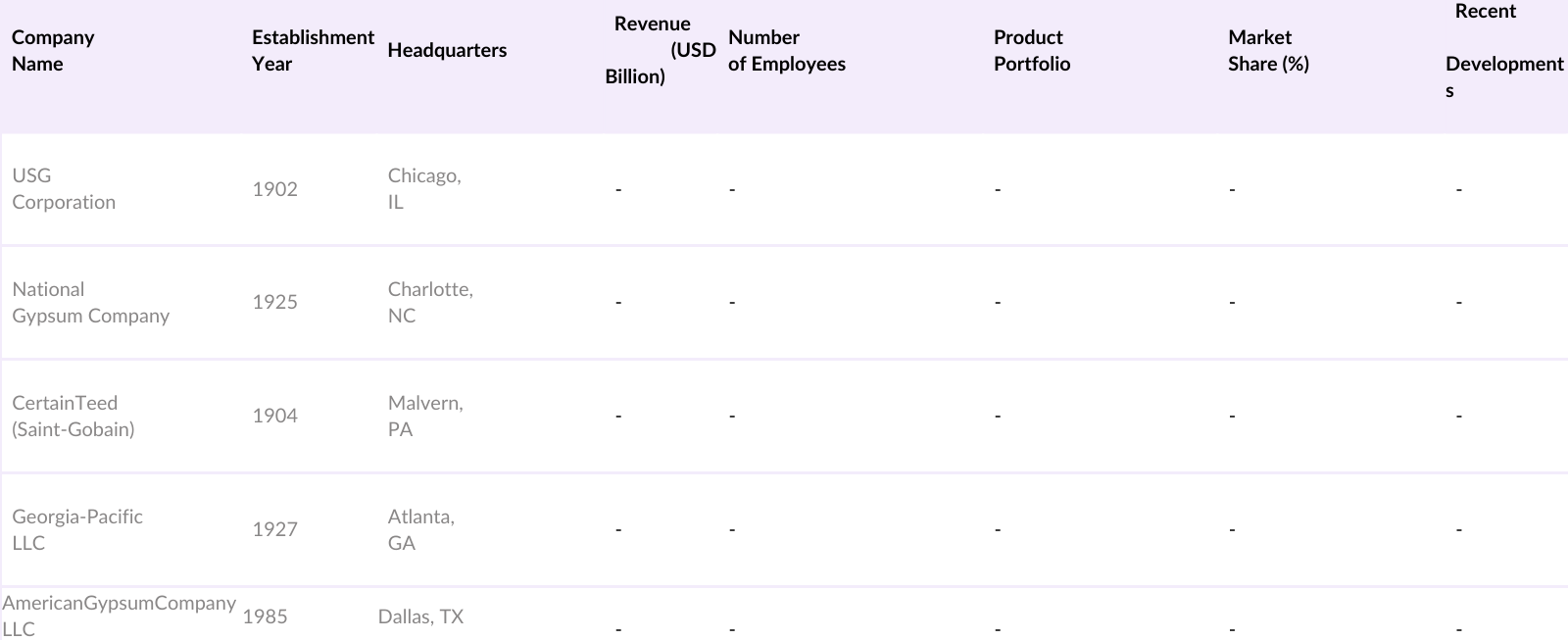Click the Recent Developments column header
The image size is (1568, 640).
1503,51
